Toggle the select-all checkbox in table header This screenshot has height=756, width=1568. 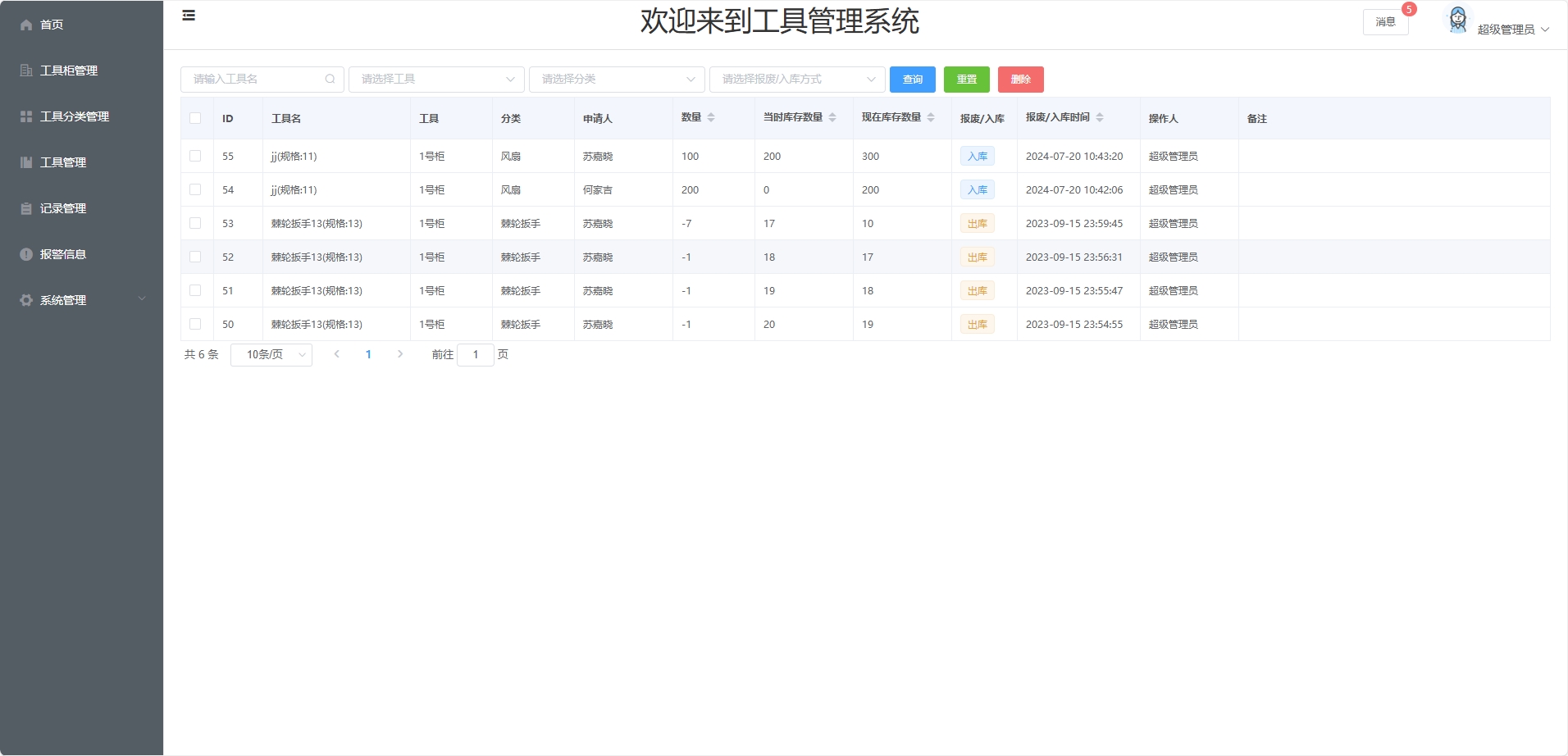(x=195, y=118)
